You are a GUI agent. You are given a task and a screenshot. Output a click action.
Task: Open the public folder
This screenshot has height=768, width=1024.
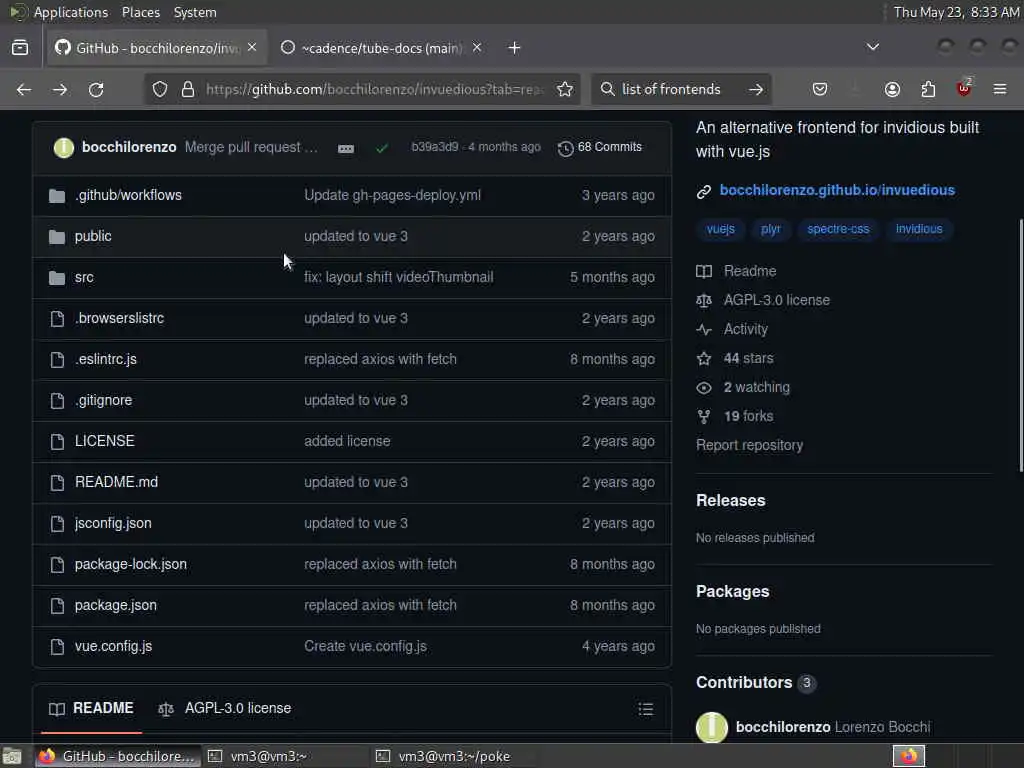click(x=93, y=236)
